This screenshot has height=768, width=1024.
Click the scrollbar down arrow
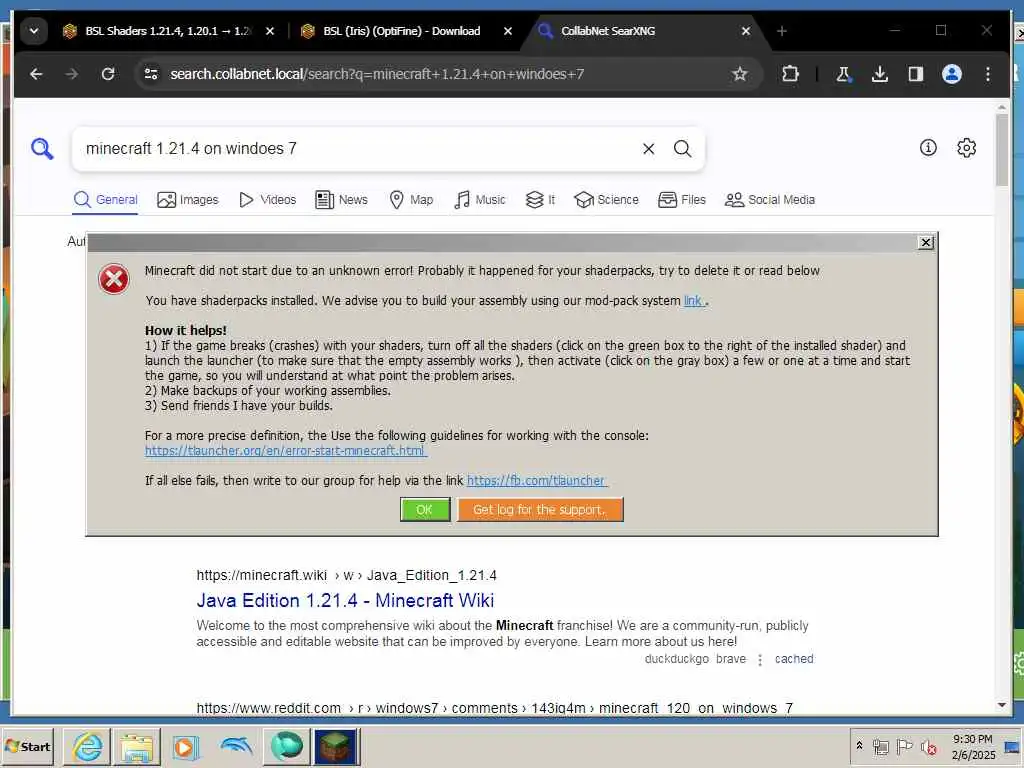[x=1002, y=705]
